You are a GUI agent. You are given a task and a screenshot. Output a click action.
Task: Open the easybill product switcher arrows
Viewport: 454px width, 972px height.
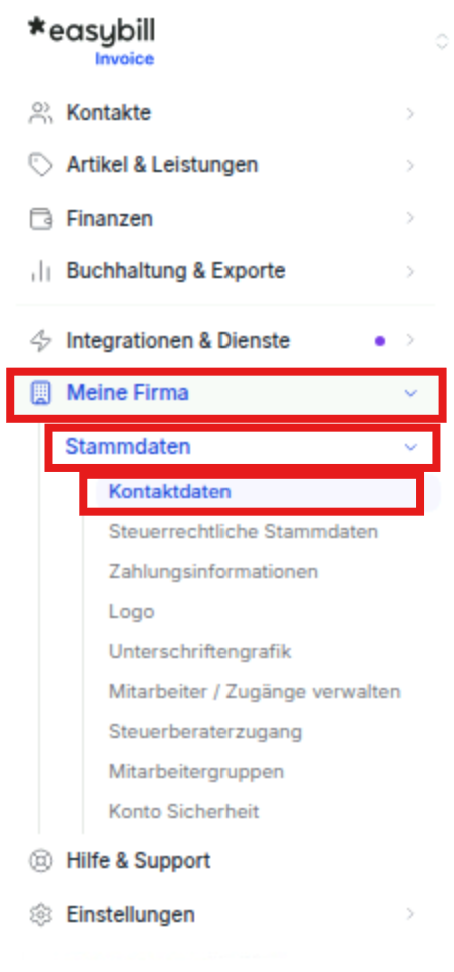441,42
